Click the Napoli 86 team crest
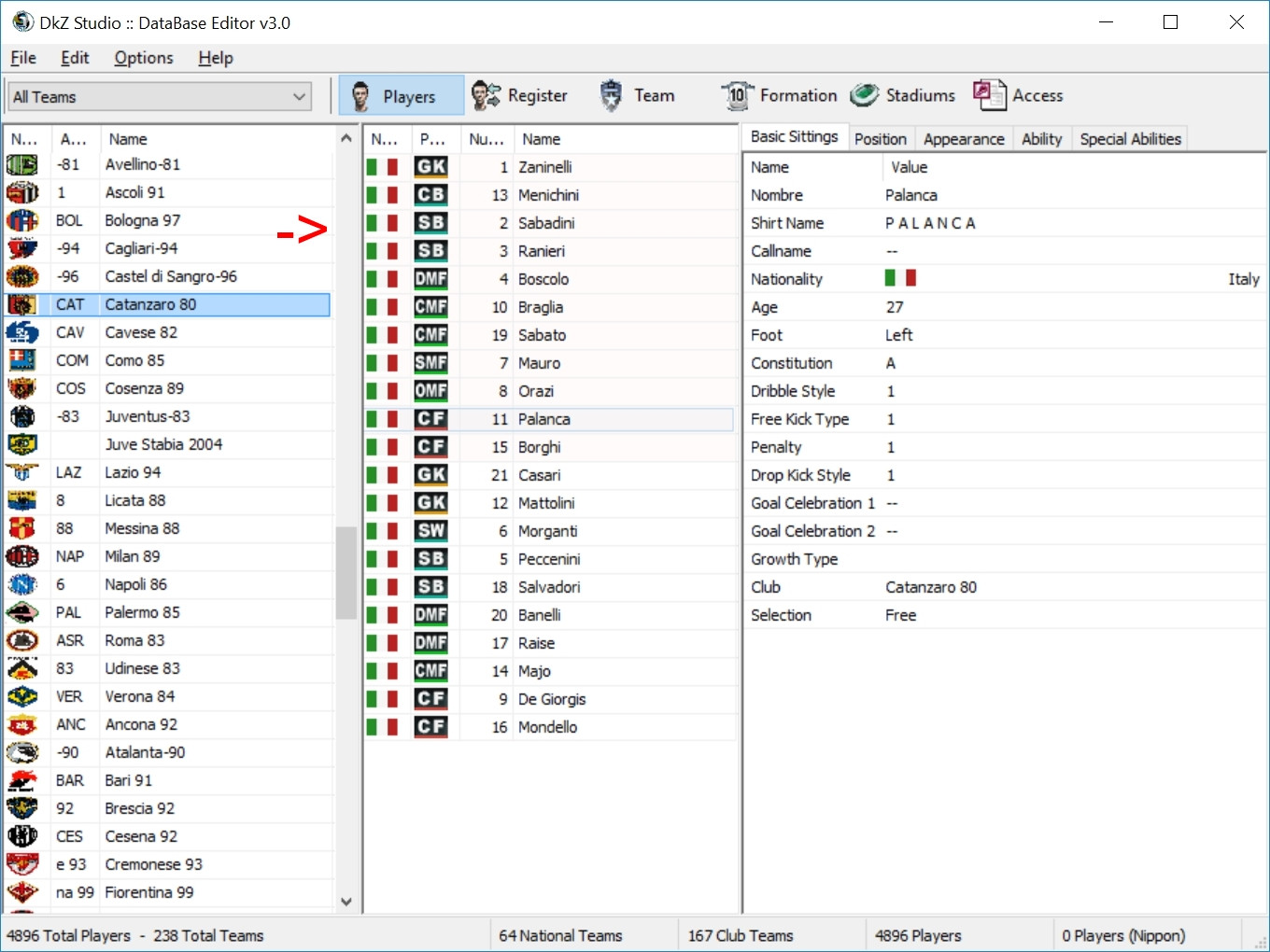 22,585
